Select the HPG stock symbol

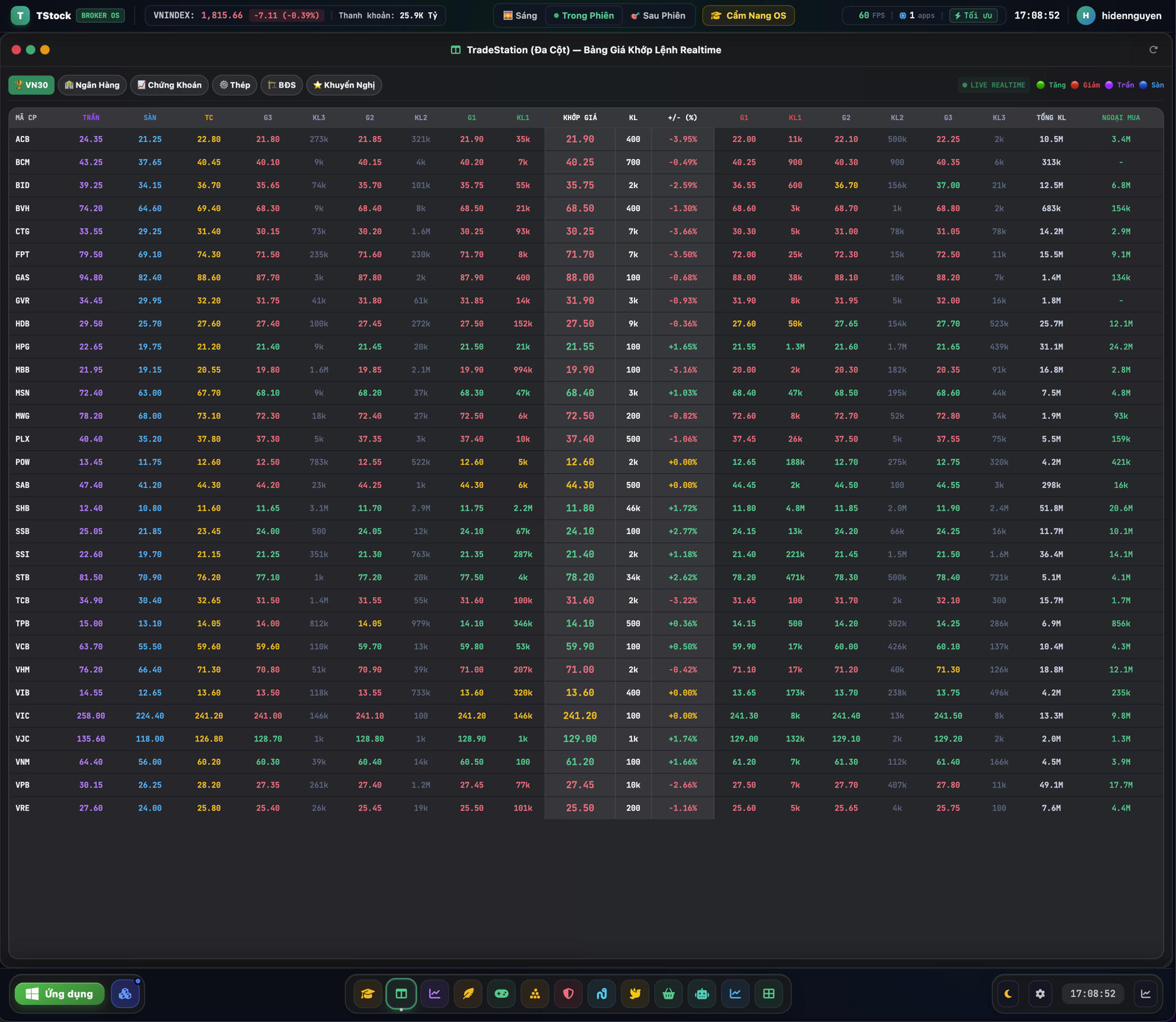(23, 347)
